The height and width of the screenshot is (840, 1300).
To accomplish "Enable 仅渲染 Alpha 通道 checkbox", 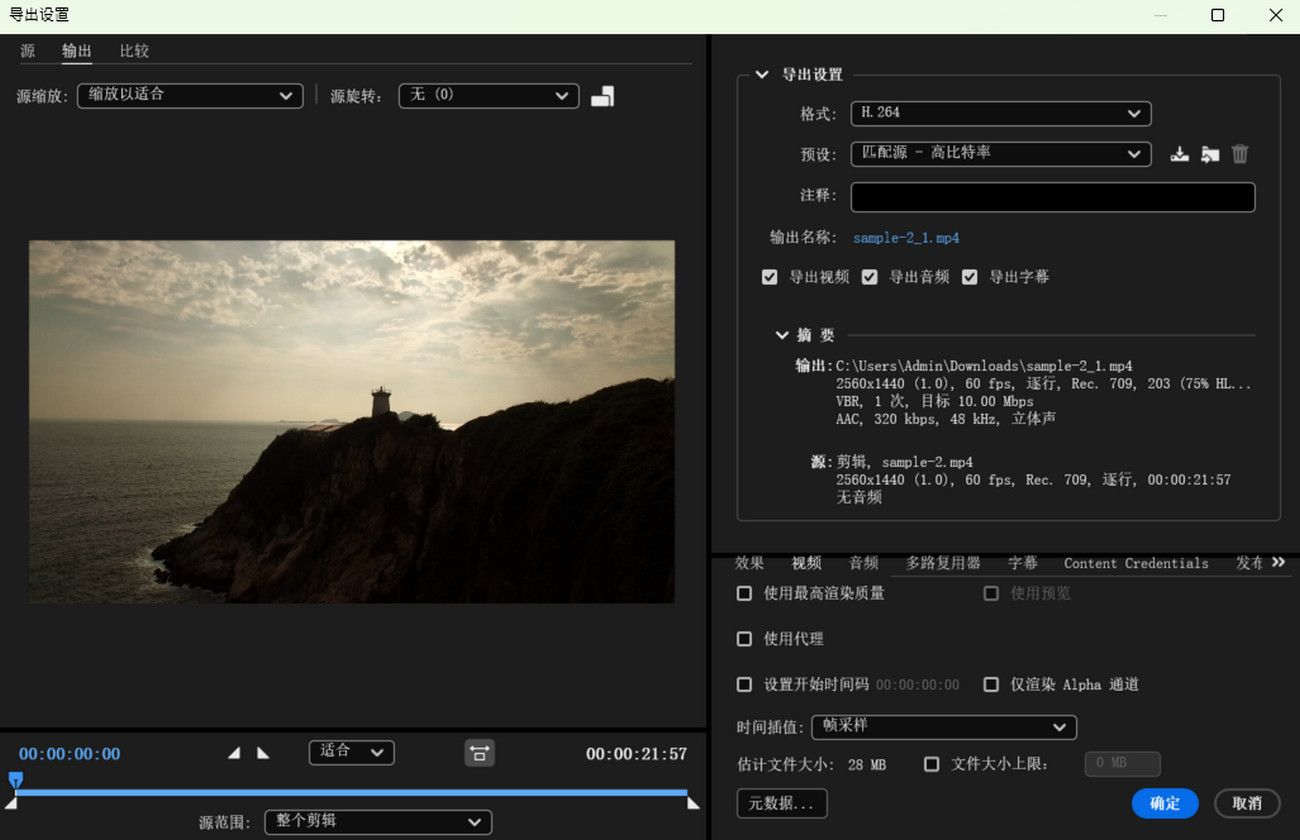I will (x=991, y=685).
